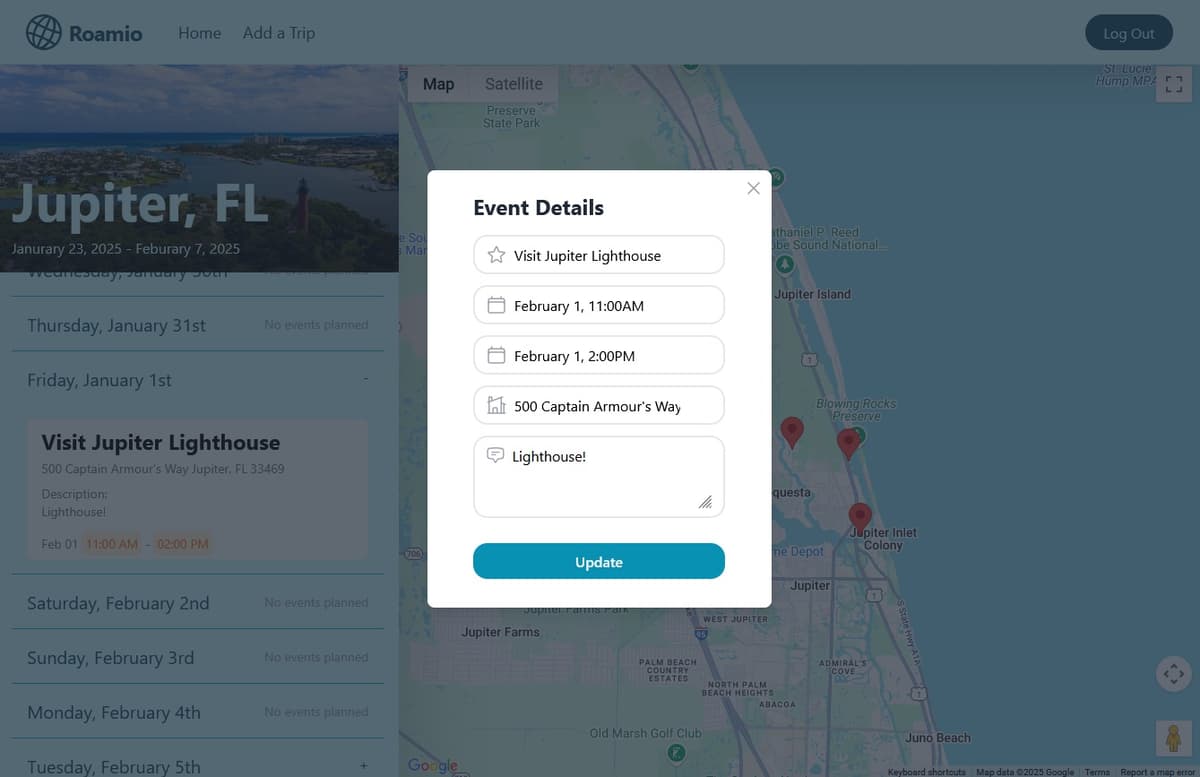Click the star icon beside event name
The image size is (1200, 777).
(x=496, y=255)
